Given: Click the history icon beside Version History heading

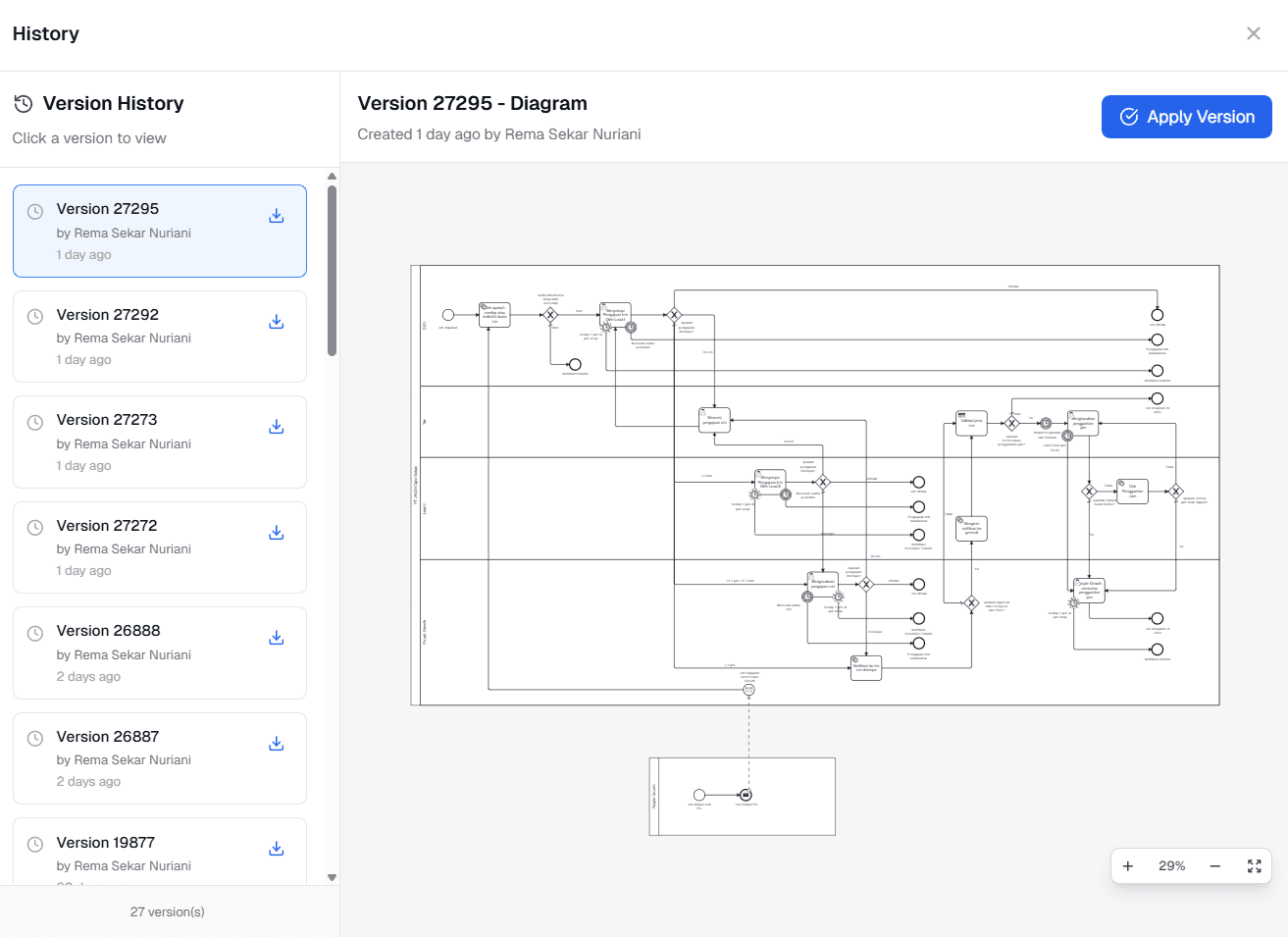Looking at the screenshot, I should (x=22, y=103).
